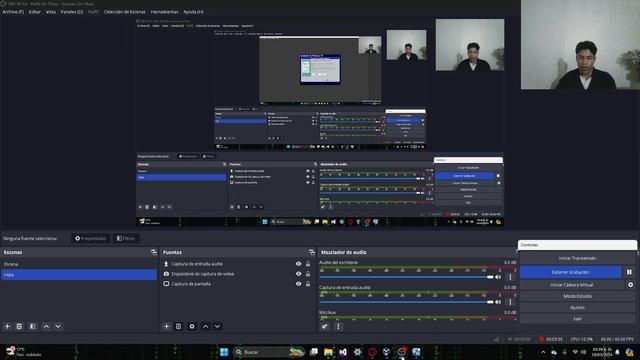The image size is (640, 360).
Task: Adjust Captura de entrada audio volume slider
Action: pyautogui.click(x=407, y=302)
